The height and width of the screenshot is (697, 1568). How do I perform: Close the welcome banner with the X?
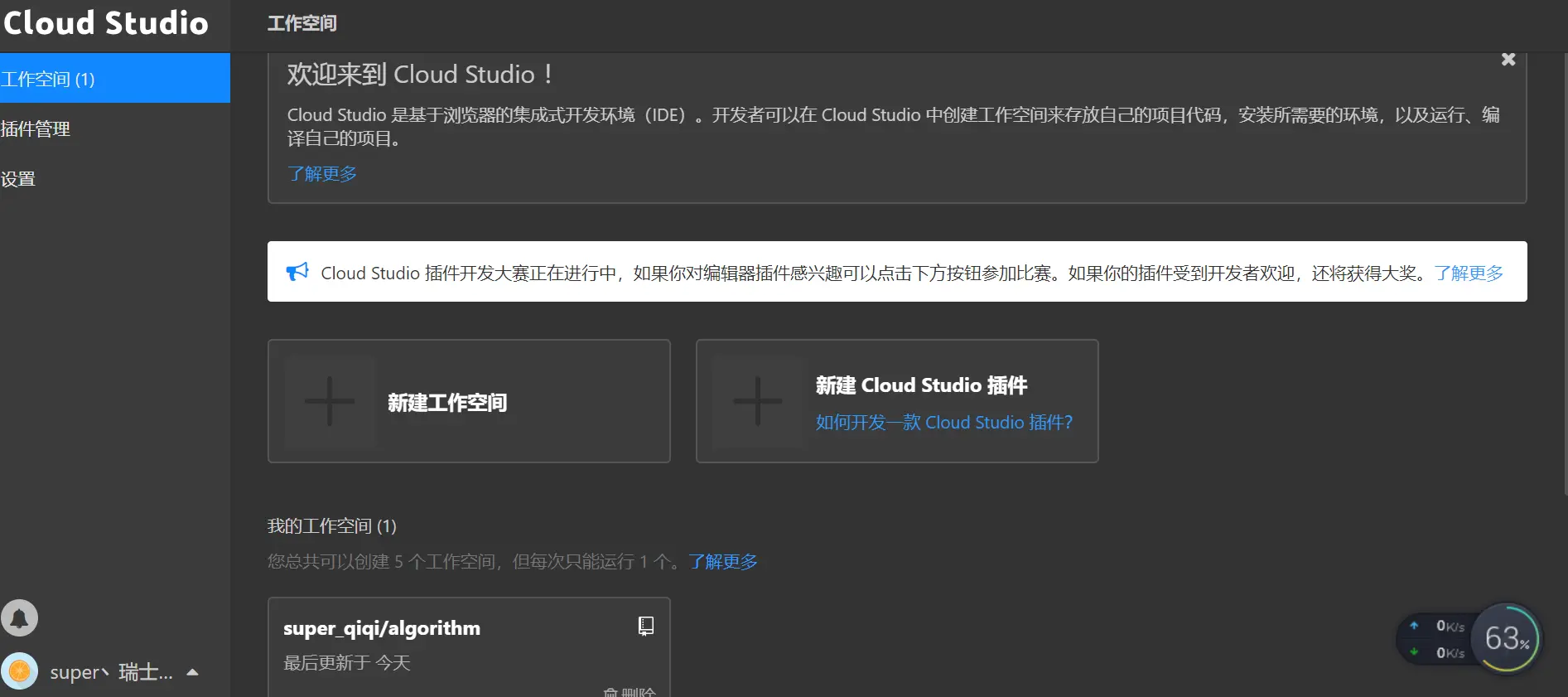[1508, 60]
